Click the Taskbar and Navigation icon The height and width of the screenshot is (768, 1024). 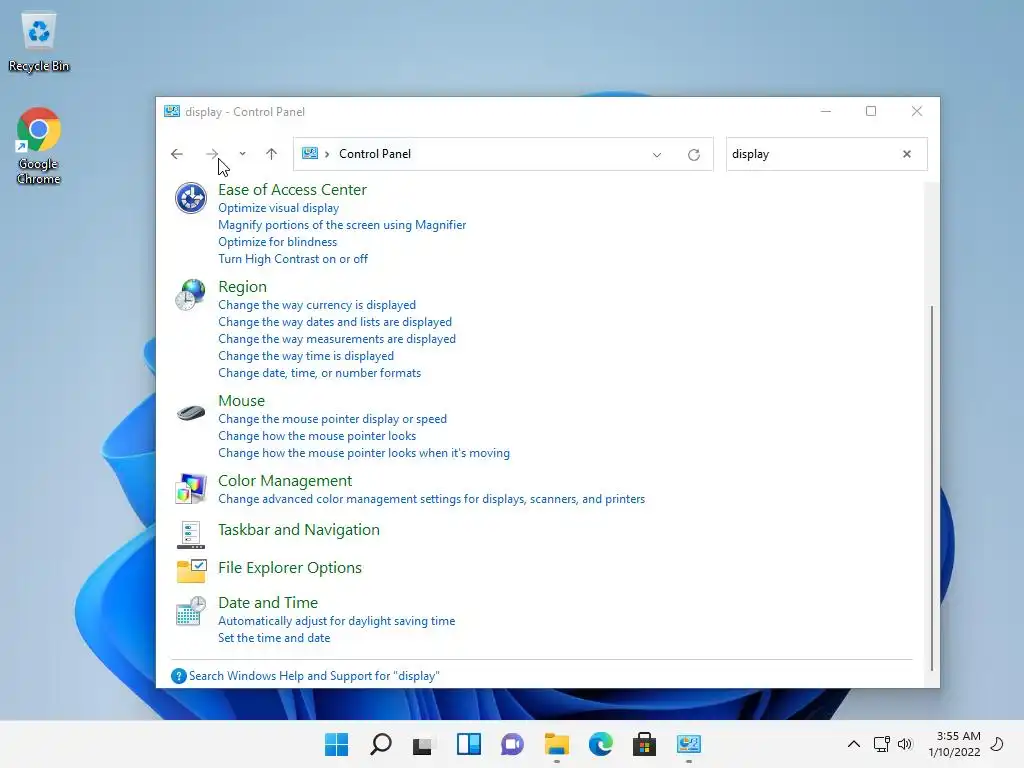pyautogui.click(x=191, y=534)
